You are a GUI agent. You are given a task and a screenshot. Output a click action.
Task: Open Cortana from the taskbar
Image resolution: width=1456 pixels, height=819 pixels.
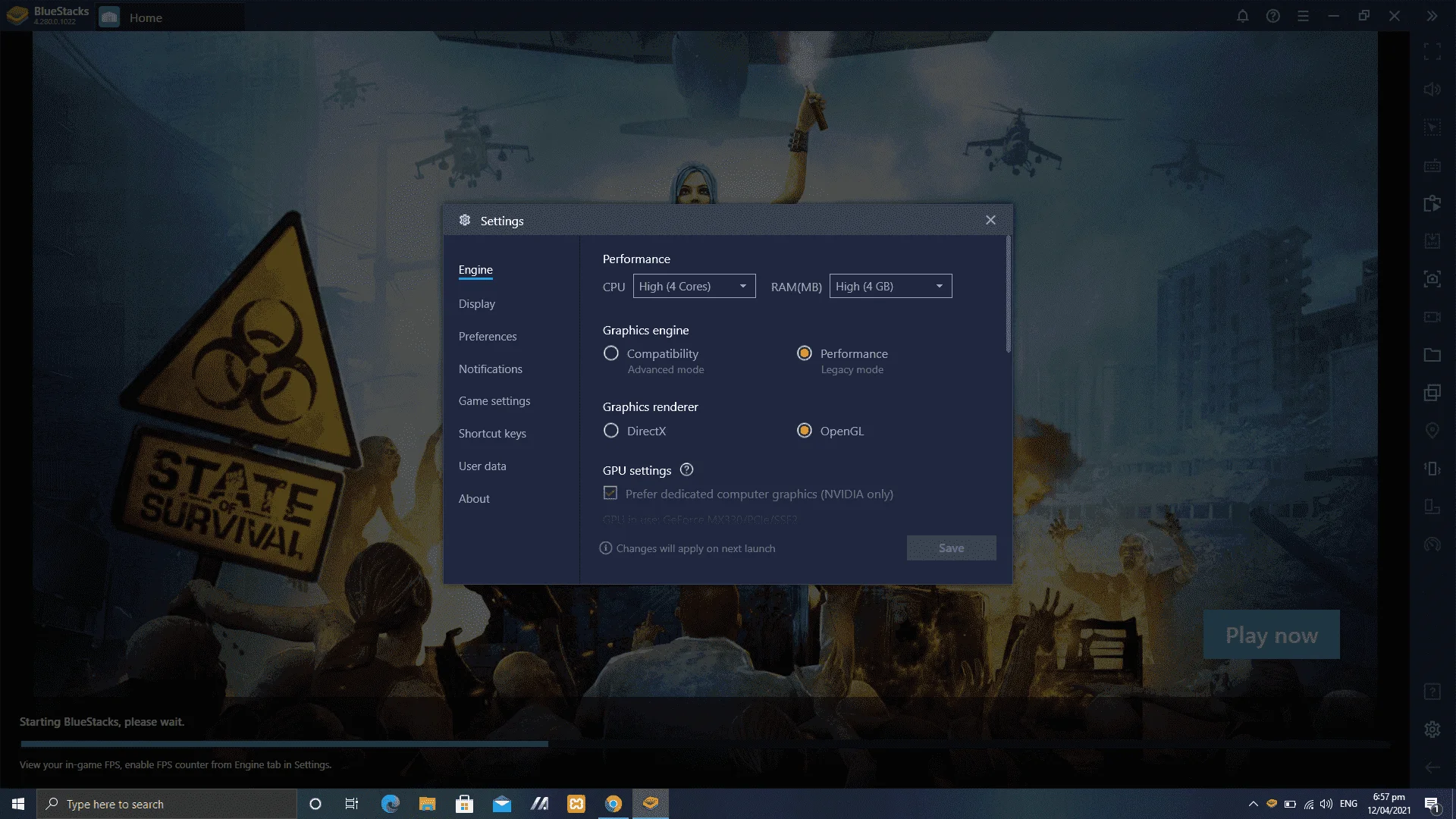click(x=315, y=804)
